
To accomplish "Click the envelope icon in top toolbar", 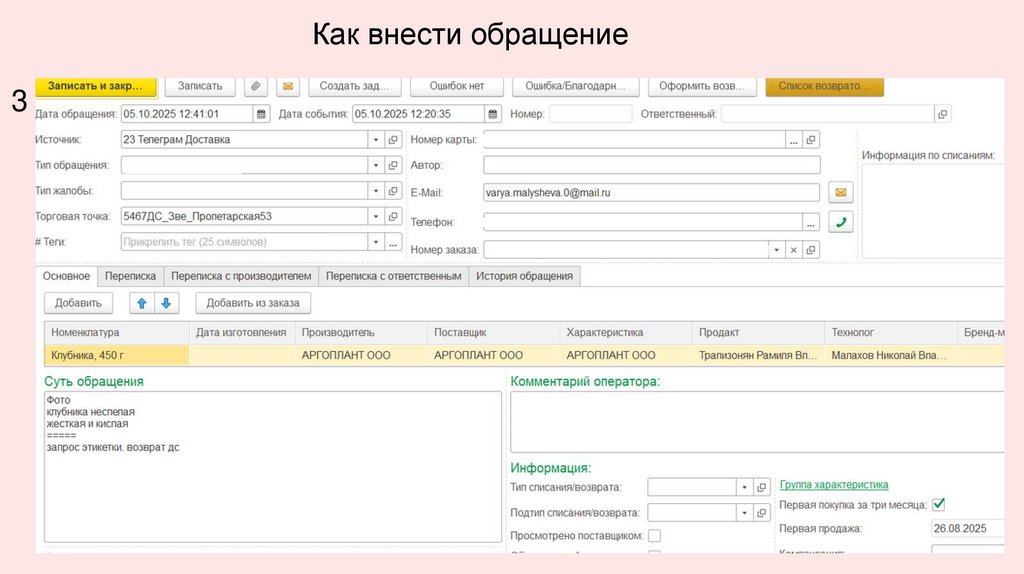I will tap(287, 87).
